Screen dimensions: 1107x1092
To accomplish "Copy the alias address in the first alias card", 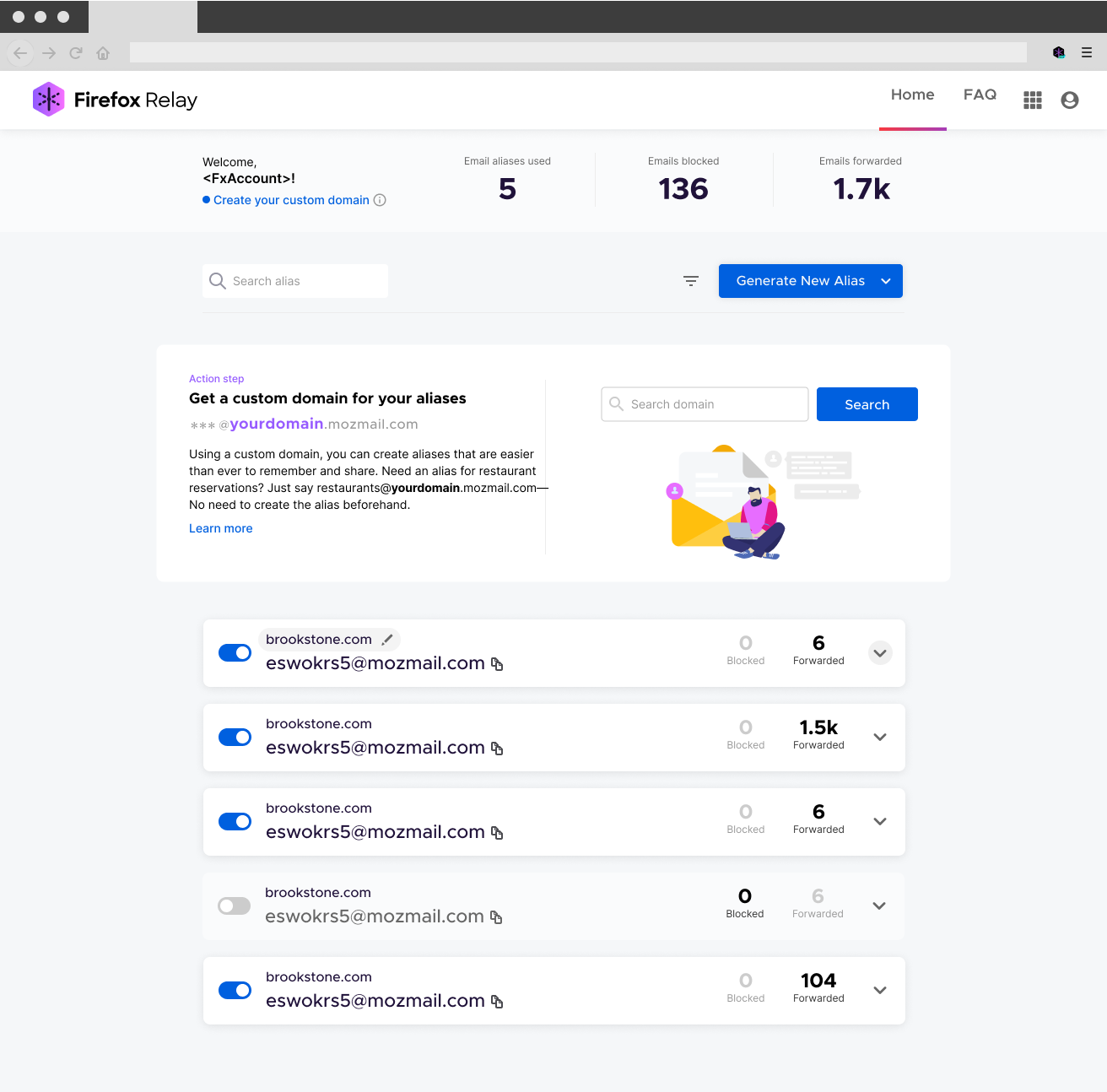I will [497, 664].
